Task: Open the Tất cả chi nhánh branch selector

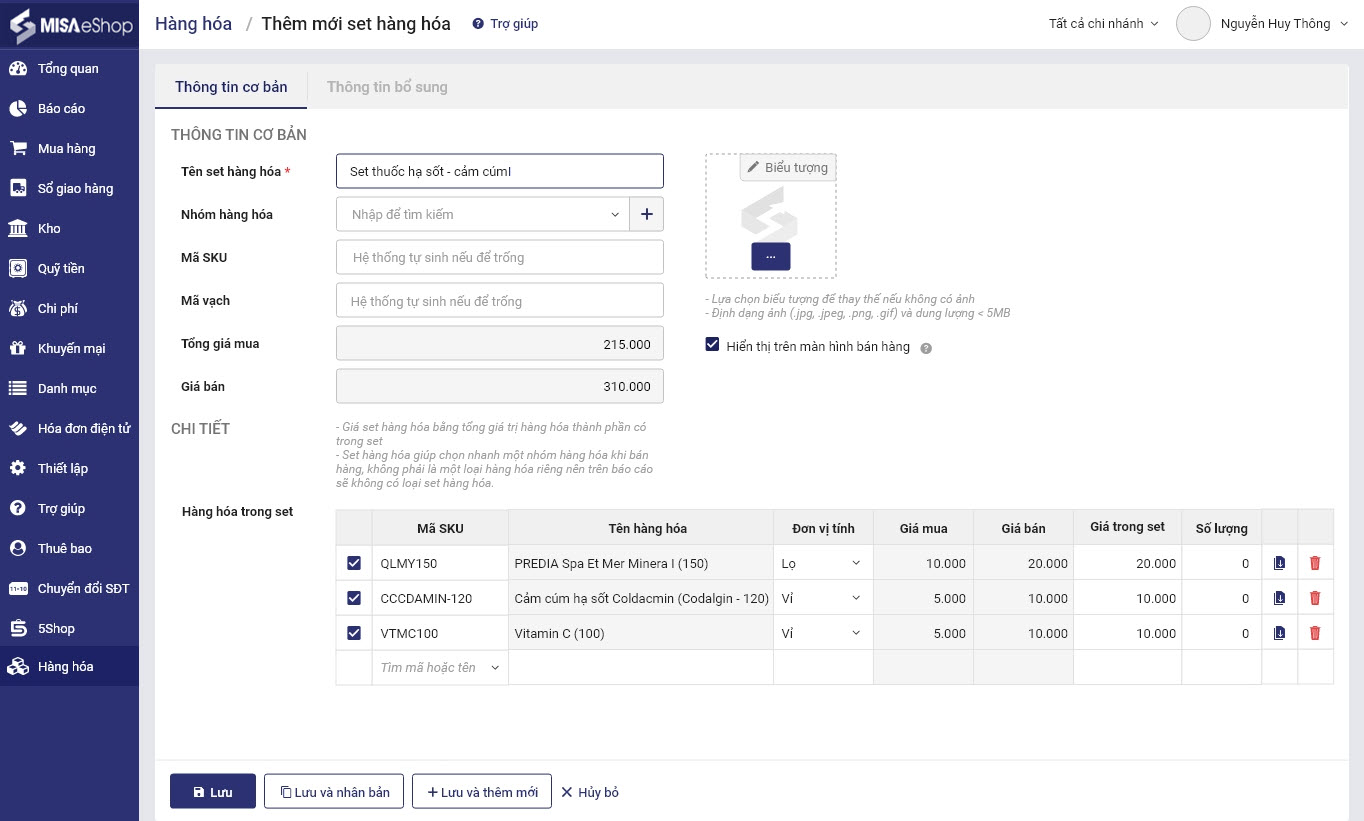Action: coord(1103,24)
